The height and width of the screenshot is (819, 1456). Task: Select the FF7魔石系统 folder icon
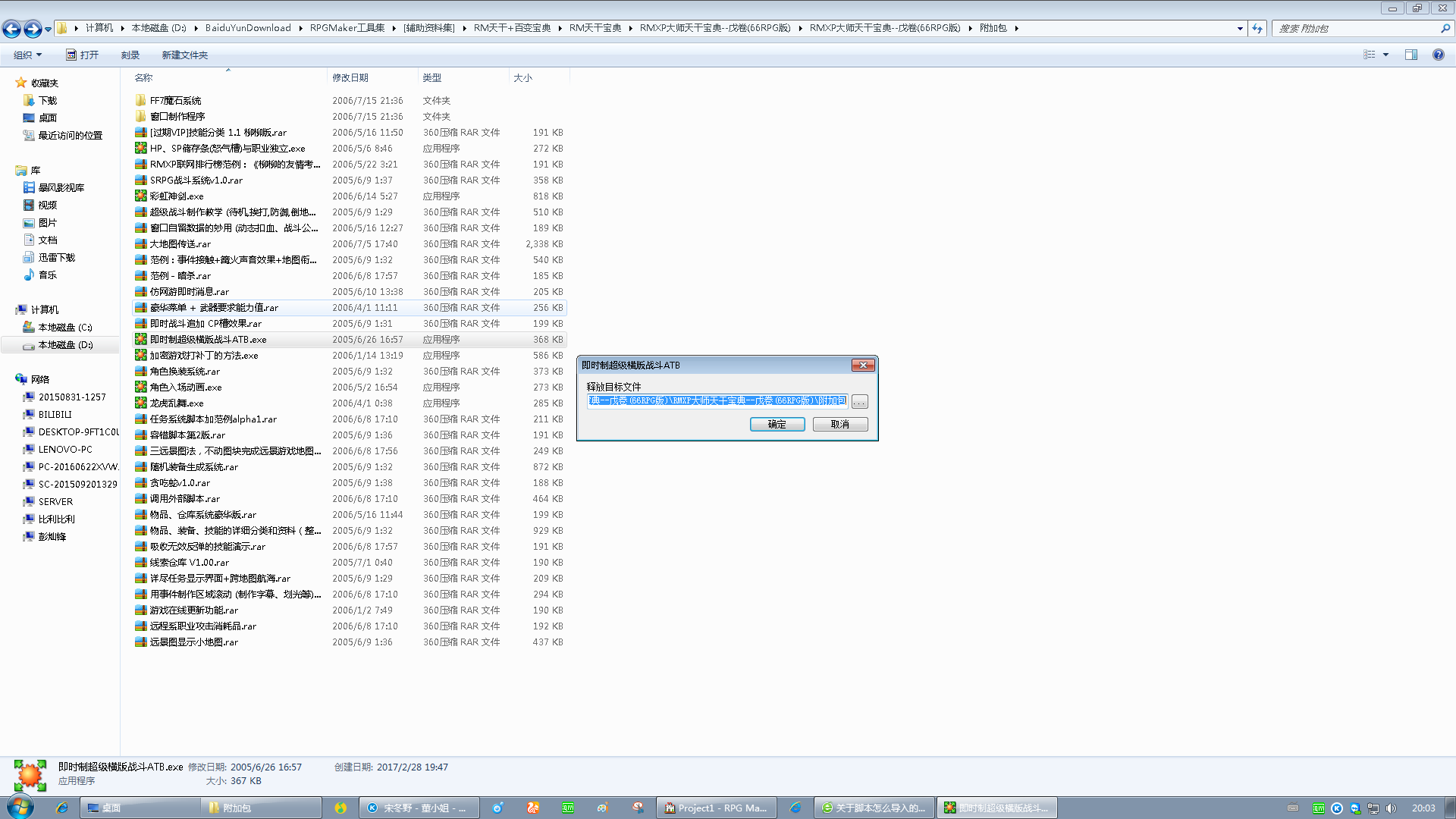140,100
